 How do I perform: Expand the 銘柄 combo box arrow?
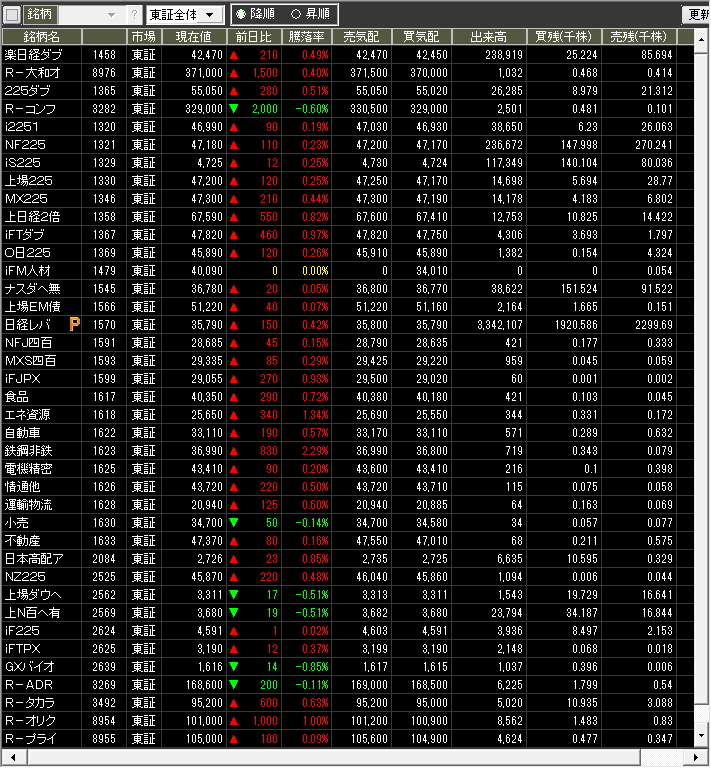[x=110, y=15]
